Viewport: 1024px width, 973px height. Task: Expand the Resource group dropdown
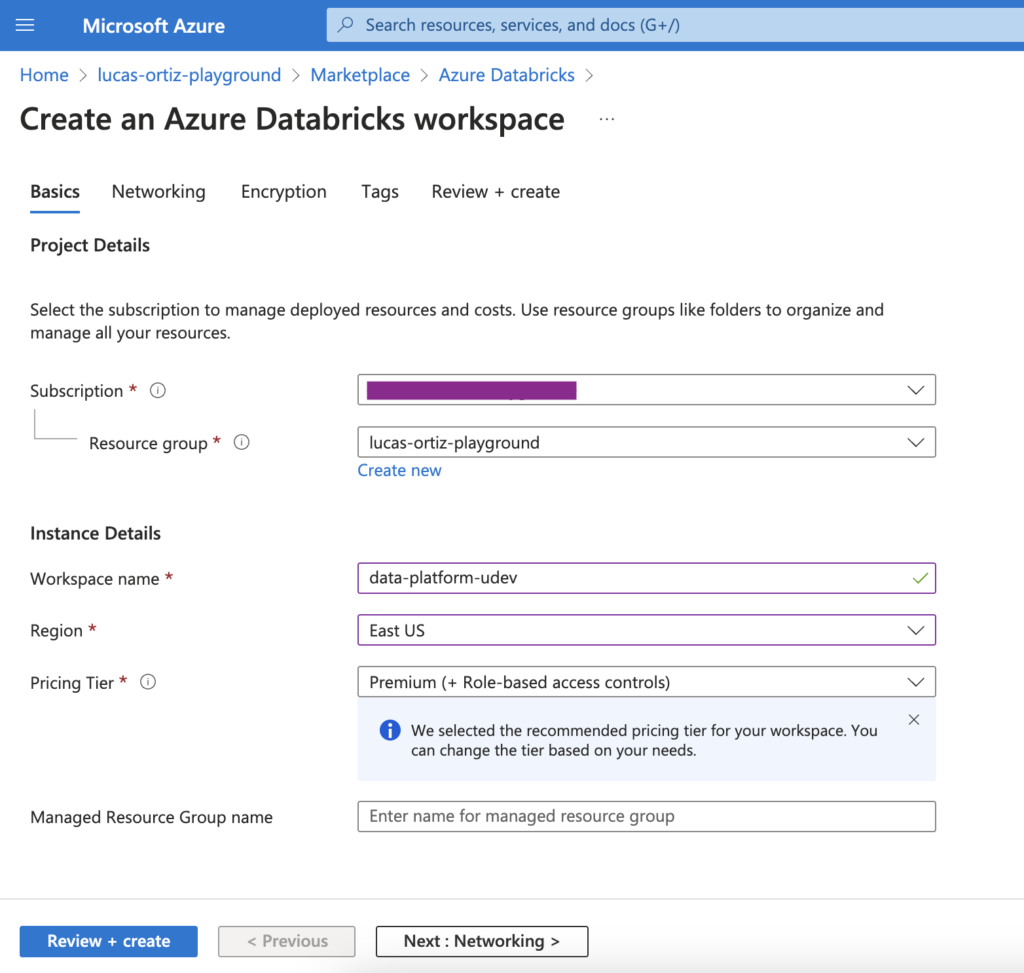point(647,442)
